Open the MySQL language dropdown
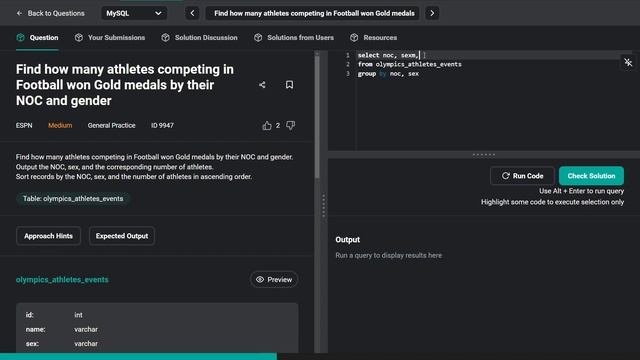 point(134,13)
